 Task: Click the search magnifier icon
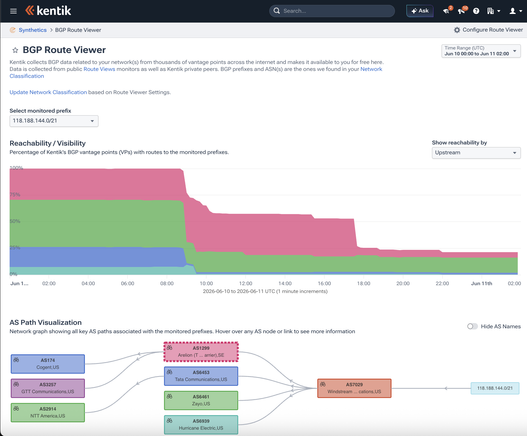(x=277, y=11)
